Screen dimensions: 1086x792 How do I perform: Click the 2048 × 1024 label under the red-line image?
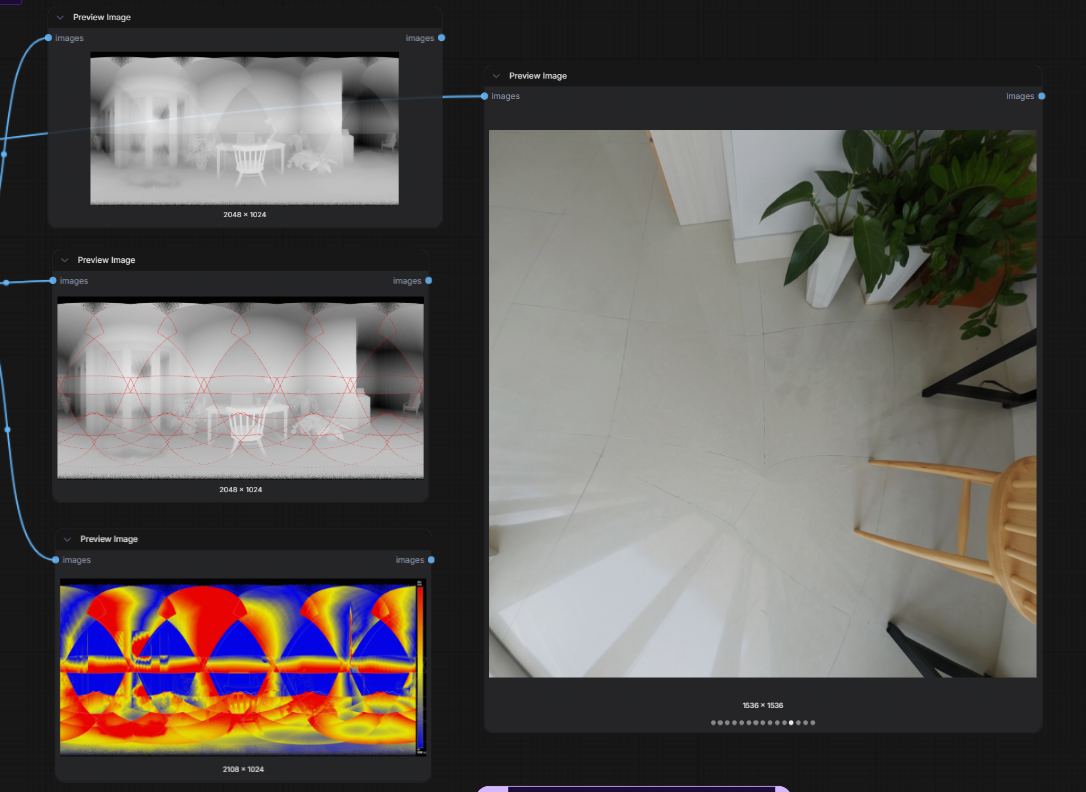click(240, 489)
